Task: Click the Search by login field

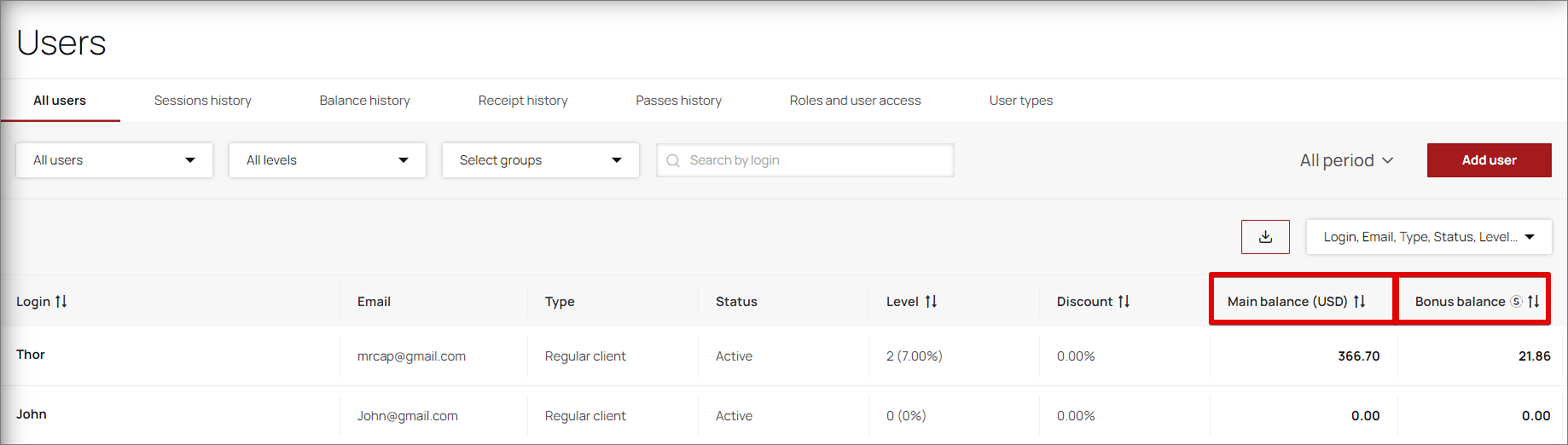Action: click(805, 160)
